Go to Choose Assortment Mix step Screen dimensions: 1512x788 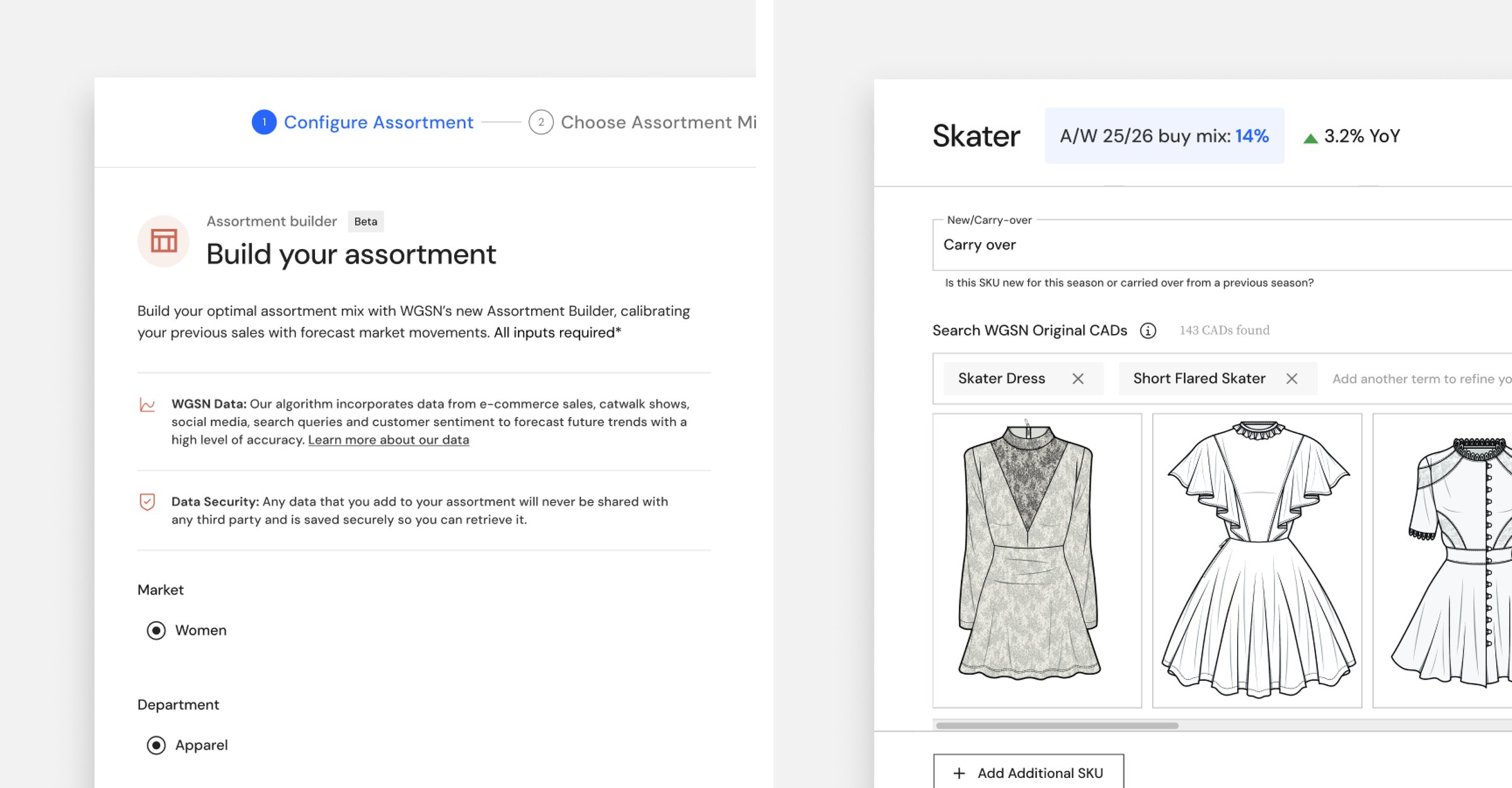pos(658,122)
